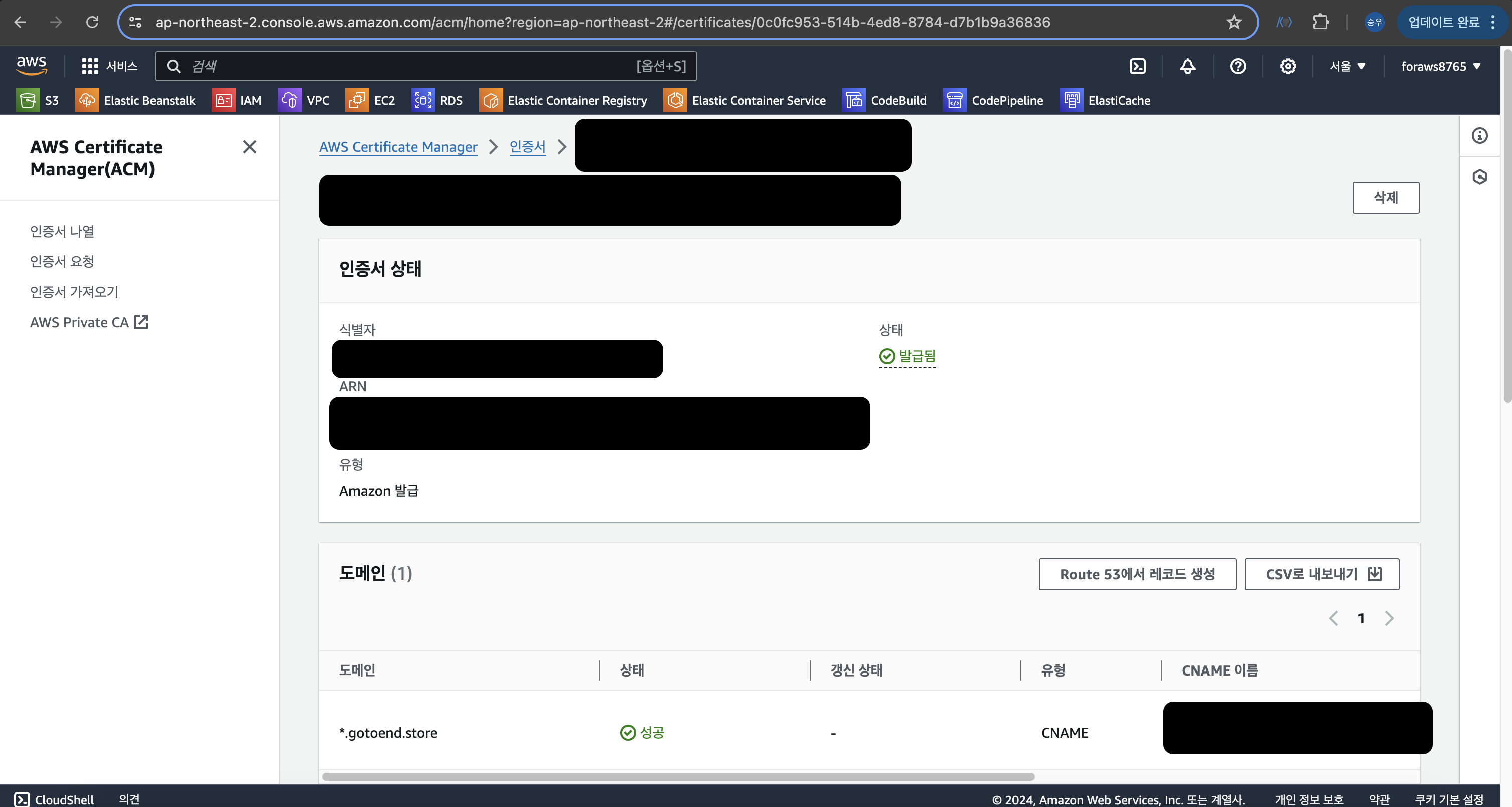The image size is (1512, 807).
Task: Bookmark this page with the star icon
Action: click(x=1234, y=22)
